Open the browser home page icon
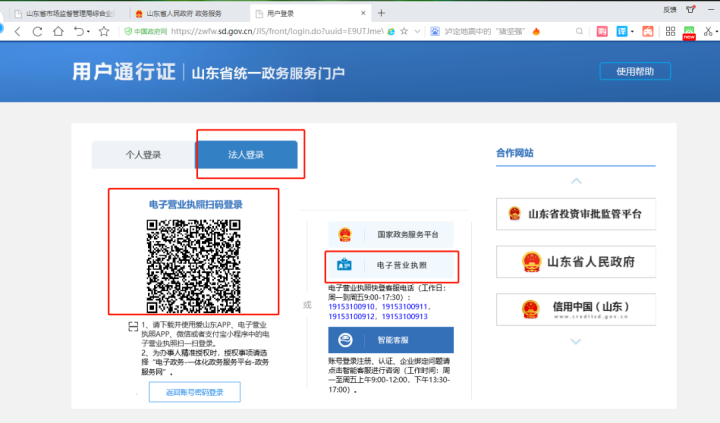Screen dimensions: 720x423 click(x=58, y=31)
